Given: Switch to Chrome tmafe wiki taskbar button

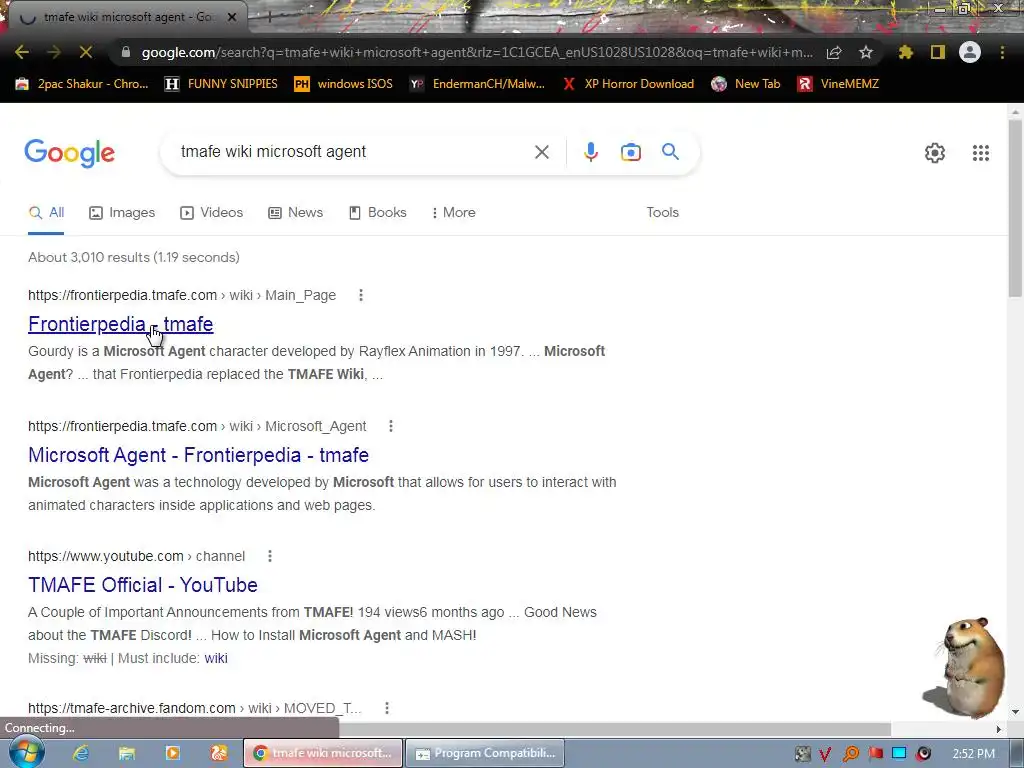Looking at the screenshot, I should (323, 753).
